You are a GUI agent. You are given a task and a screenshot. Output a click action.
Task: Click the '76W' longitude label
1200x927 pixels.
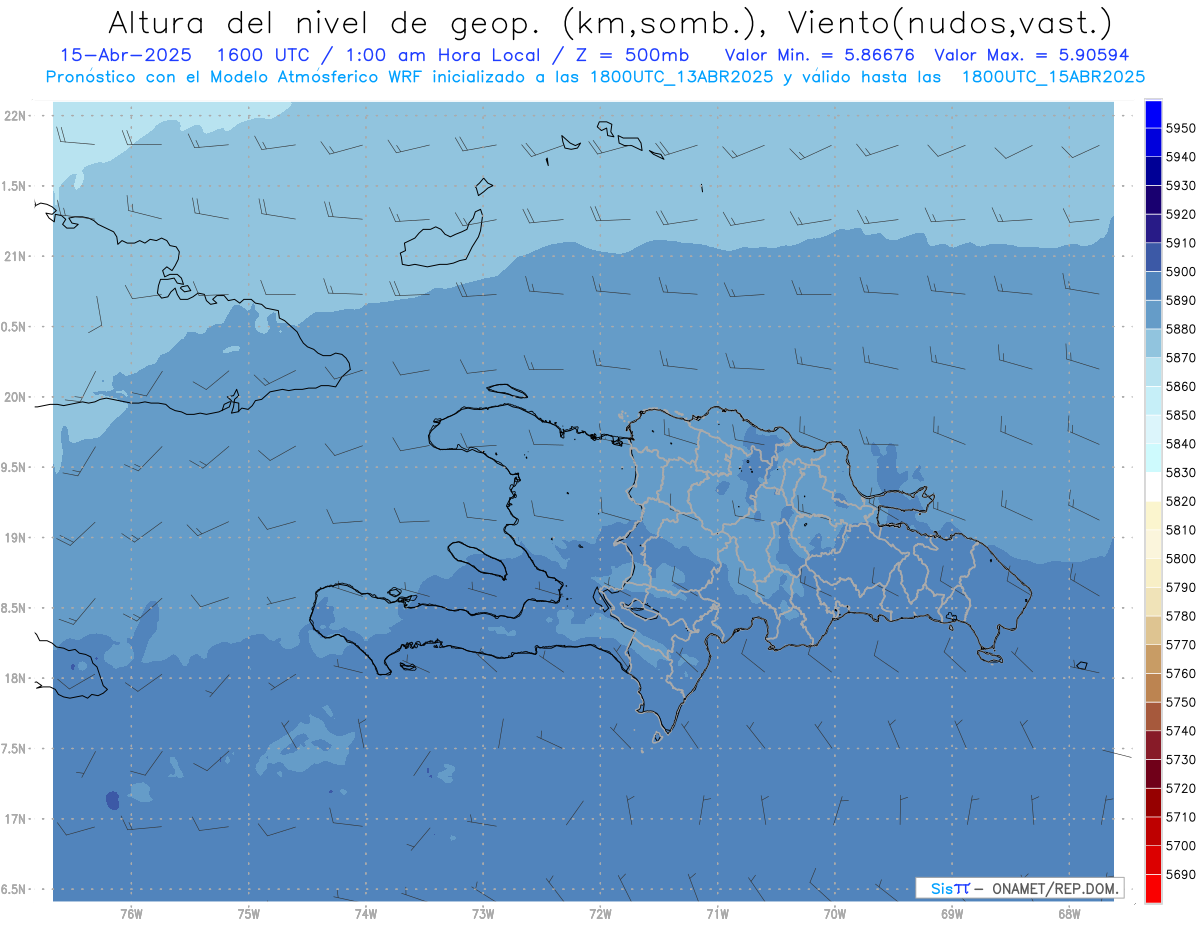pos(131,914)
